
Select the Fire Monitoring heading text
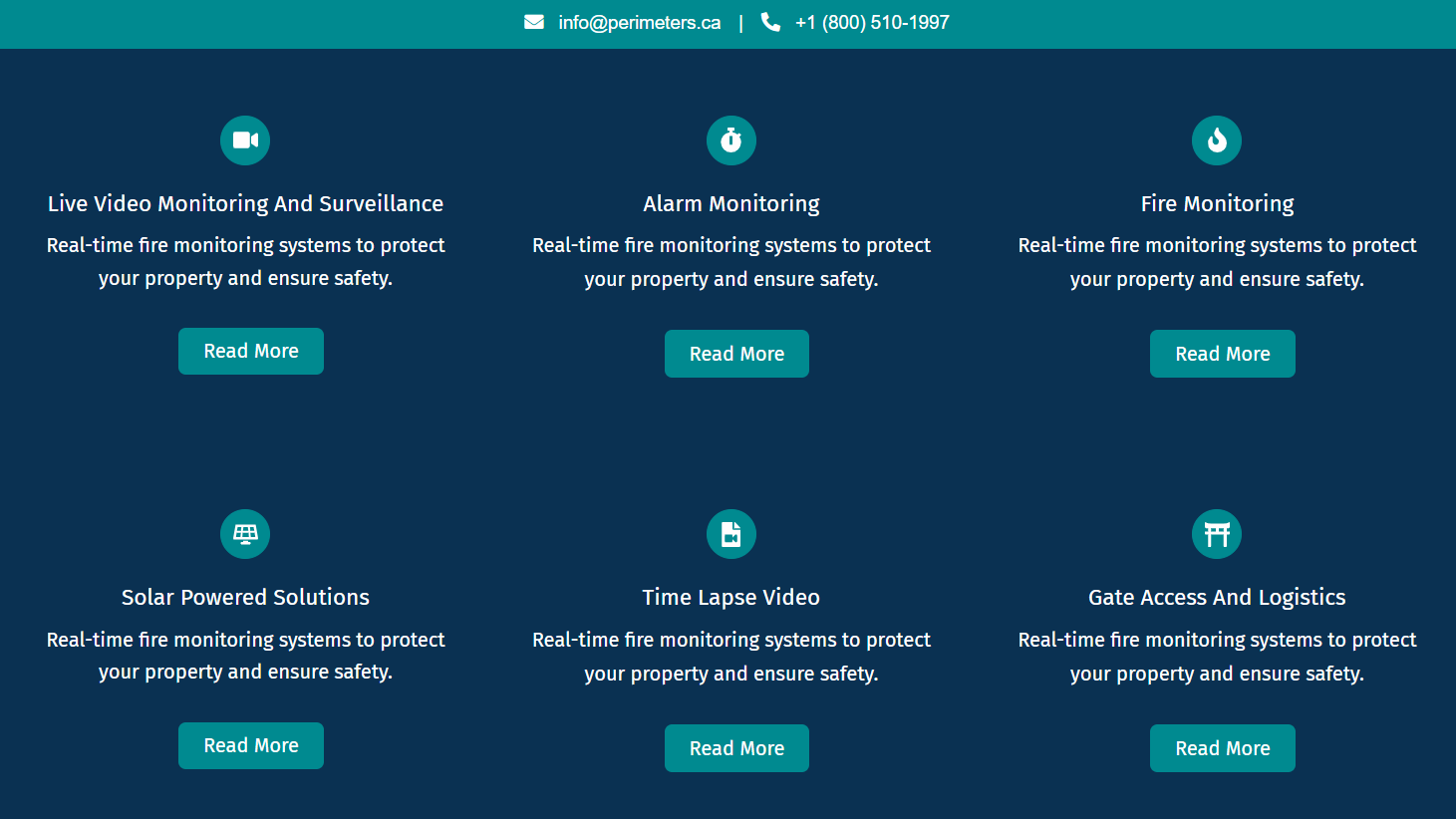(x=1217, y=203)
